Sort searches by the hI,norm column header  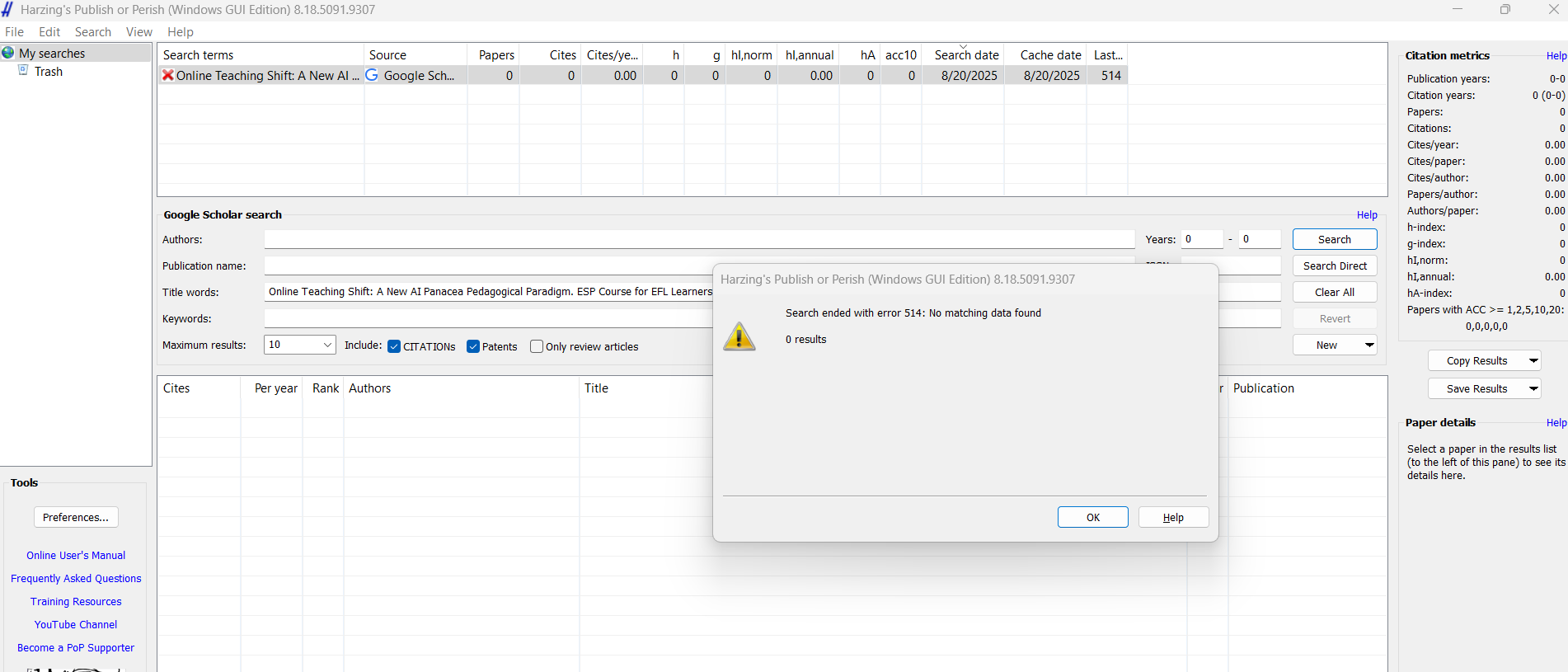pos(752,55)
